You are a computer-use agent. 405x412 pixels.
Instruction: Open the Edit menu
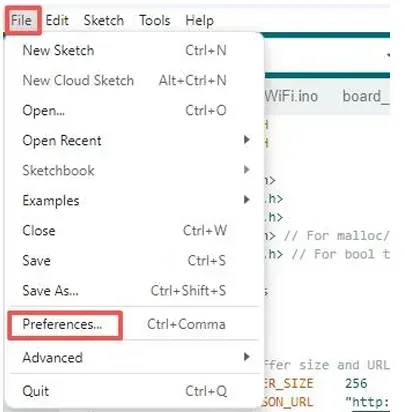click(x=57, y=20)
